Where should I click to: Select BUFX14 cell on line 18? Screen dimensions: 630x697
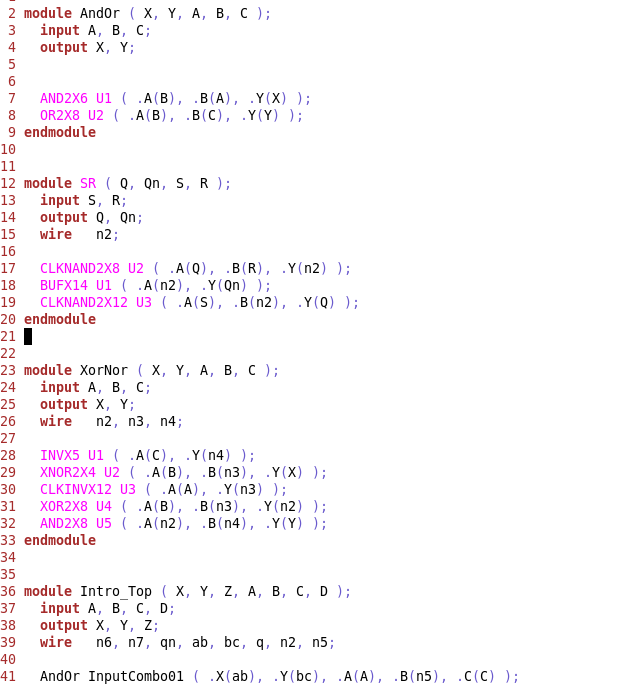pos(64,285)
